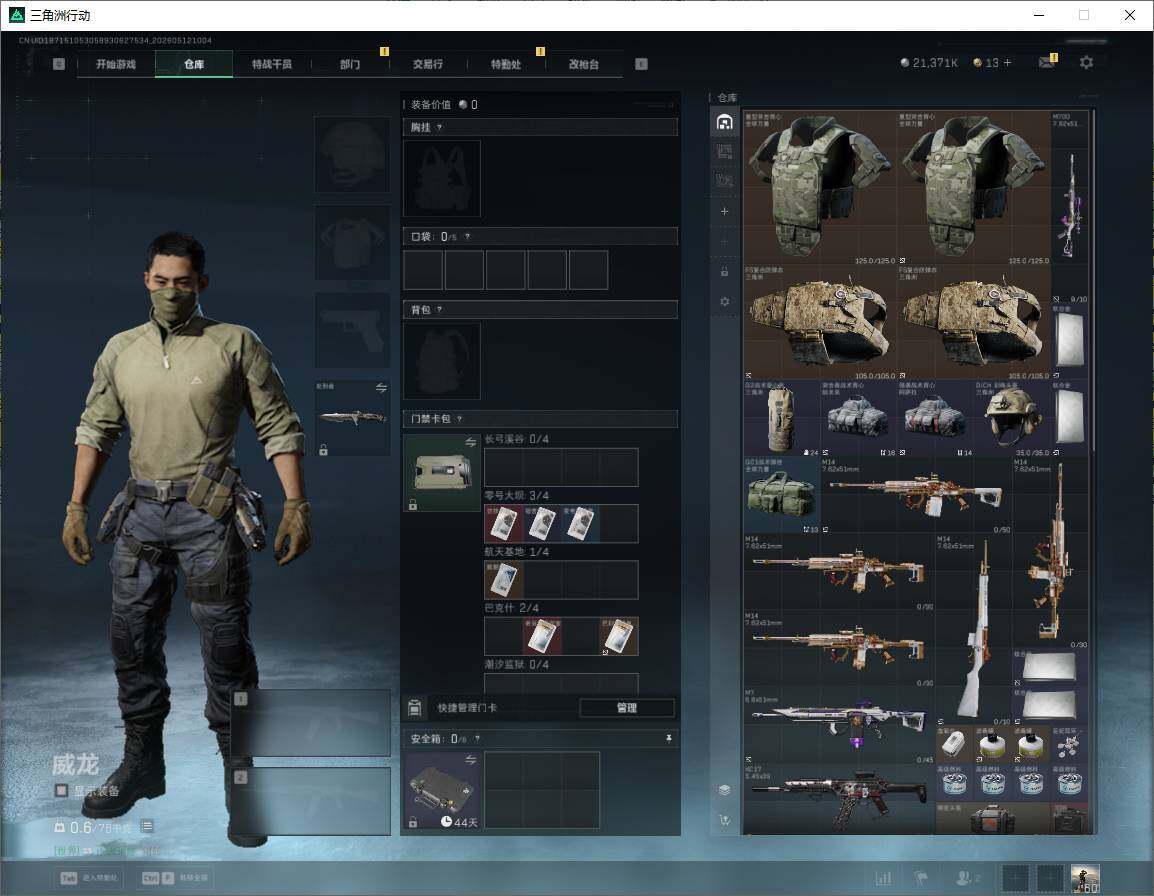
Task: Select the 航天基地 access card
Action: (503, 579)
